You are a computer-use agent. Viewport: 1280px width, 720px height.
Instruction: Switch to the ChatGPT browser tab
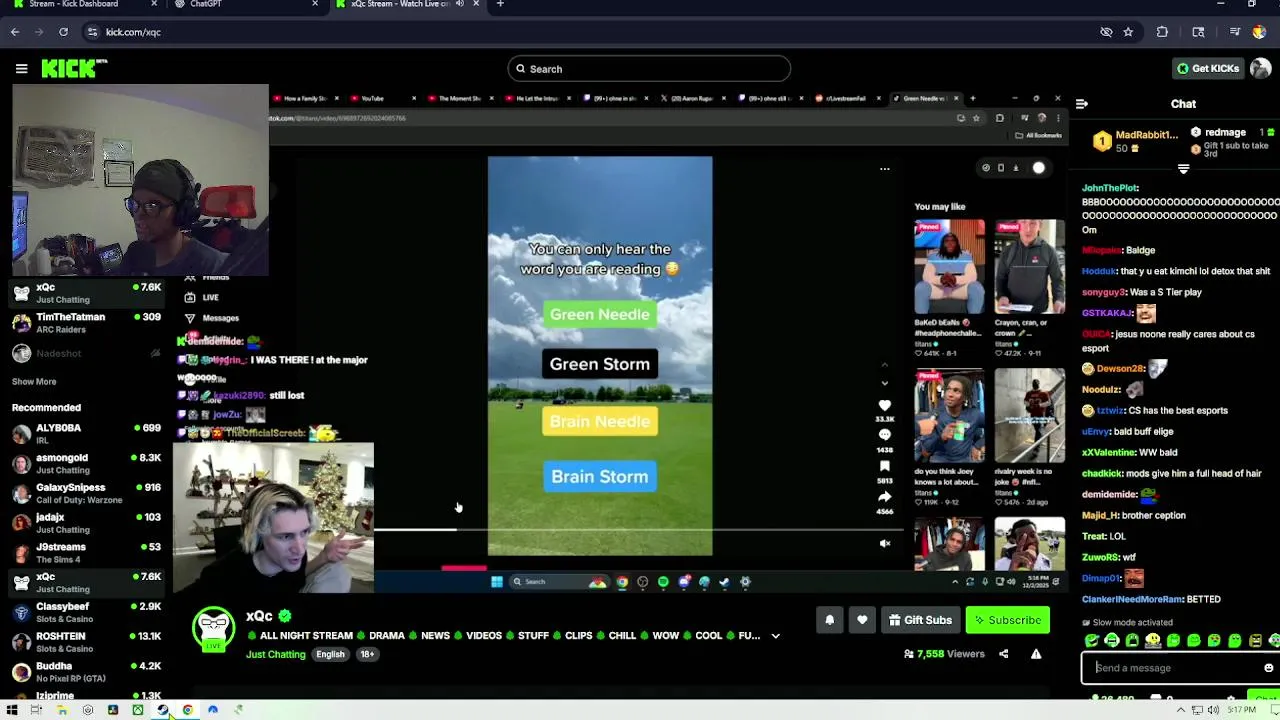(x=245, y=4)
